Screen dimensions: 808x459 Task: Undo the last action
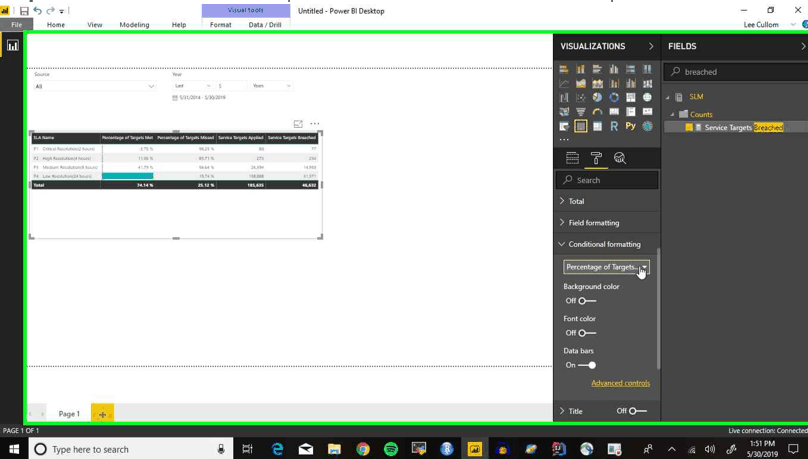38,11
